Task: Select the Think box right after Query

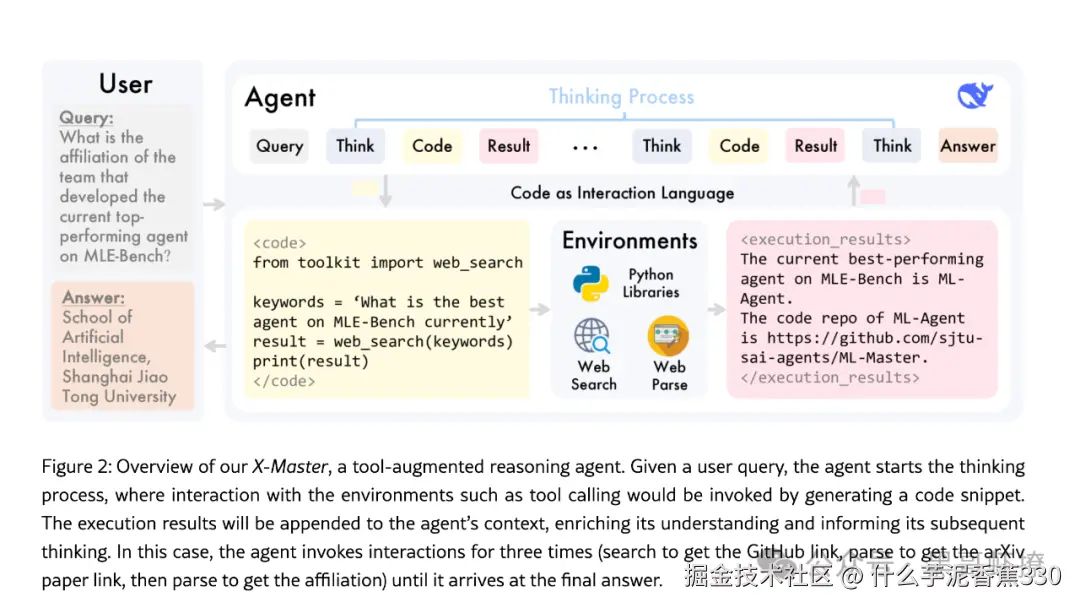Action: [x=355, y=146]
